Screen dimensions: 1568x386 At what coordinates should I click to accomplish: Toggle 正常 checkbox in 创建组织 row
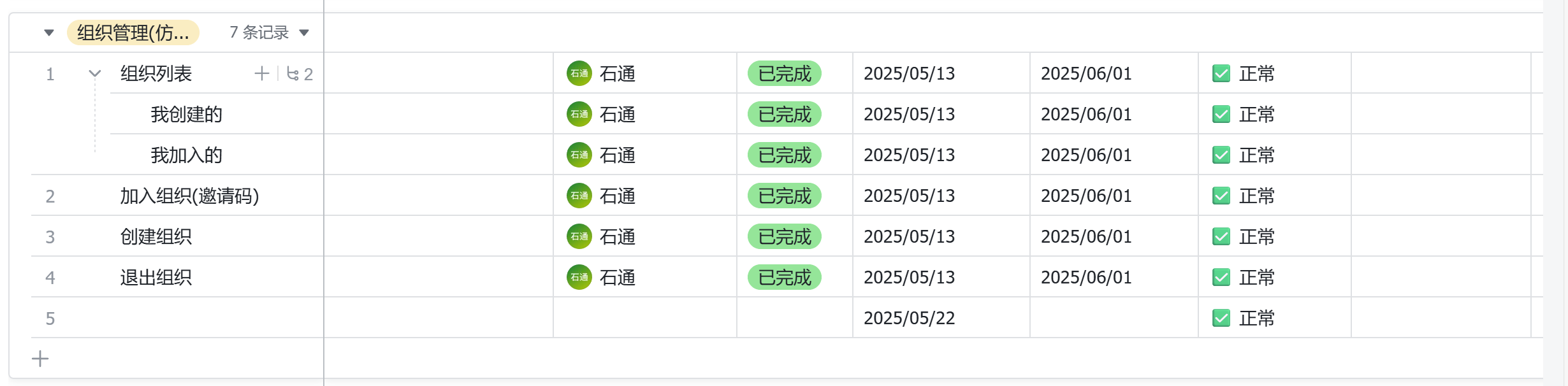tap(1221, 237)
